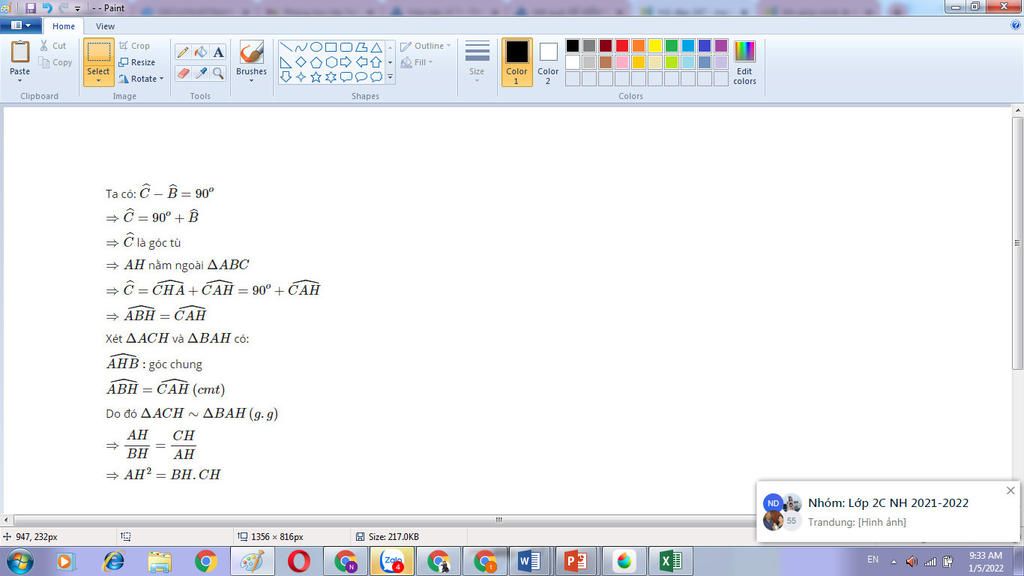Choose the five-point star shape

(x=316, y=77)
